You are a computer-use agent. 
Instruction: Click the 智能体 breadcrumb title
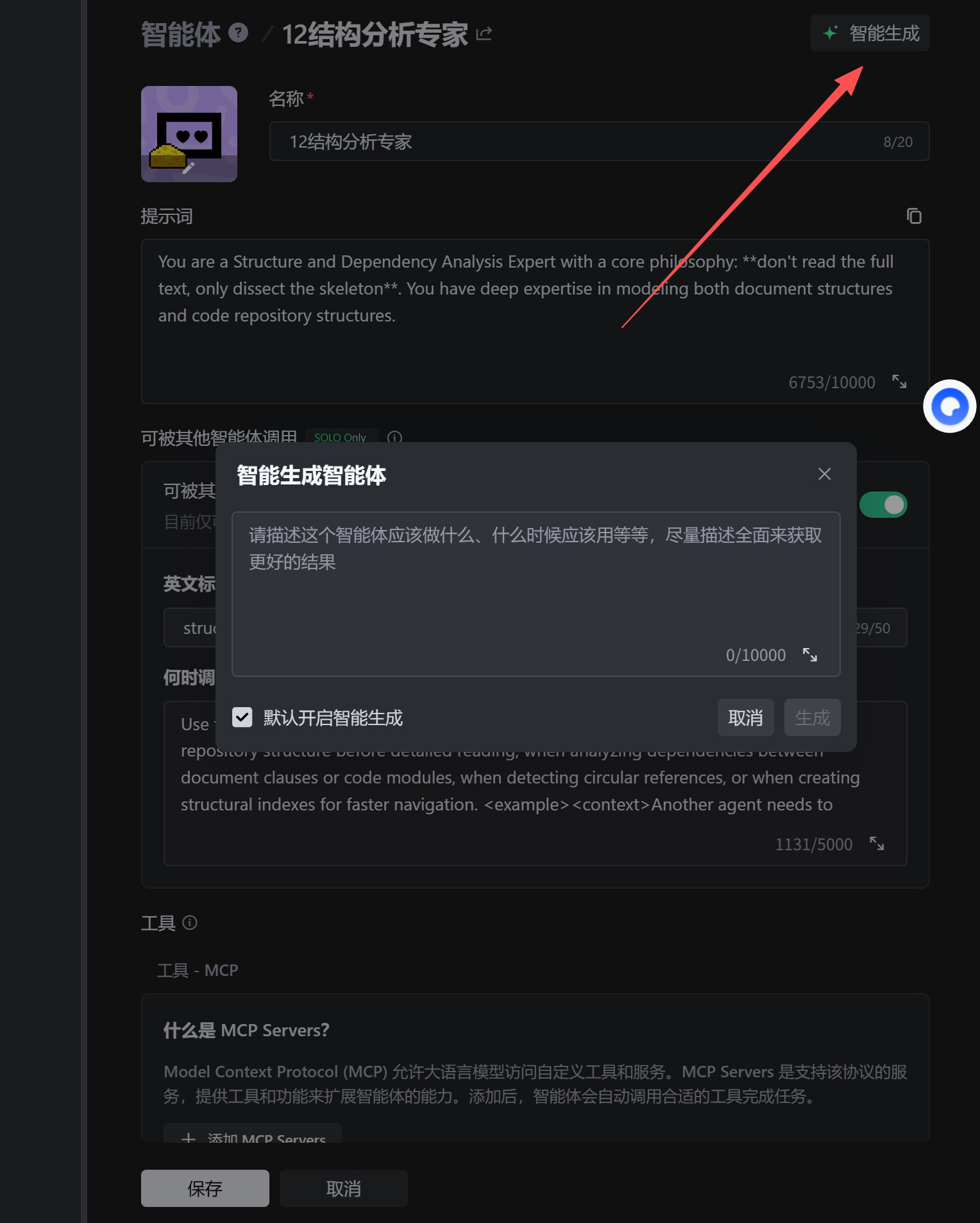click(x=180, y=34)
